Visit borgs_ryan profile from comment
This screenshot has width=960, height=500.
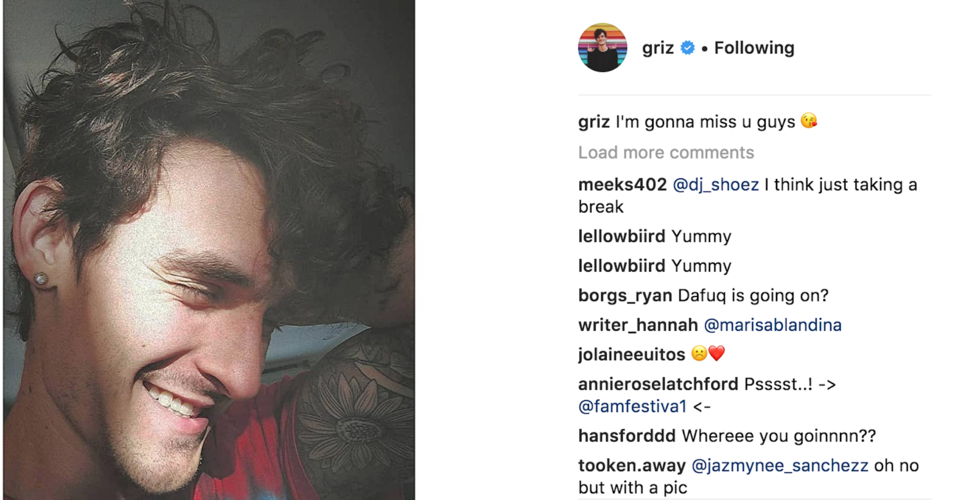[x=625, y=296]
